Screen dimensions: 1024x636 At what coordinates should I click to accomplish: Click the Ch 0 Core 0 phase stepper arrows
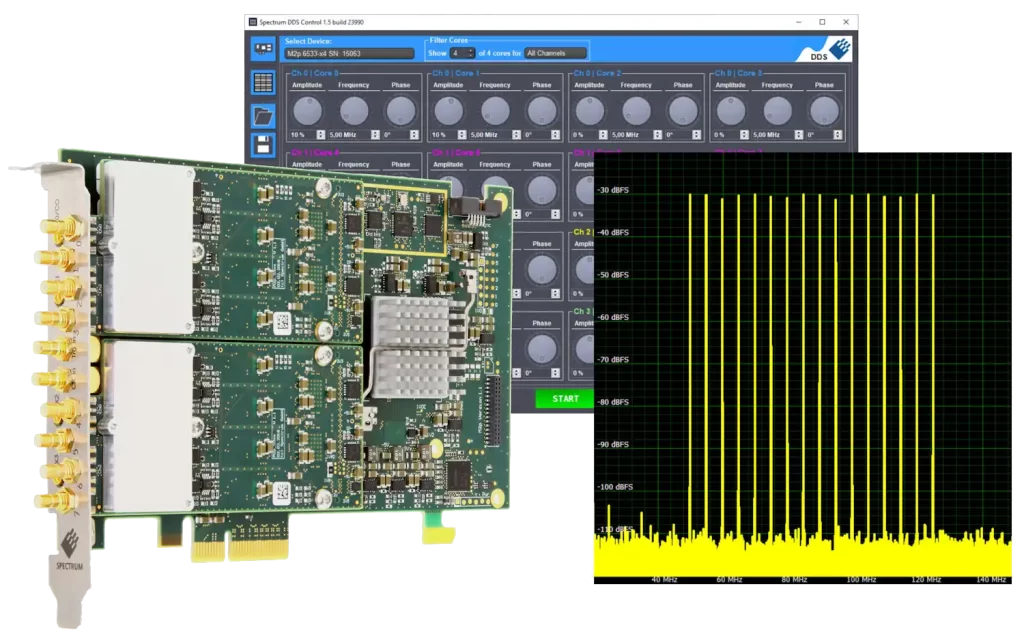click(x=416, y=134)
